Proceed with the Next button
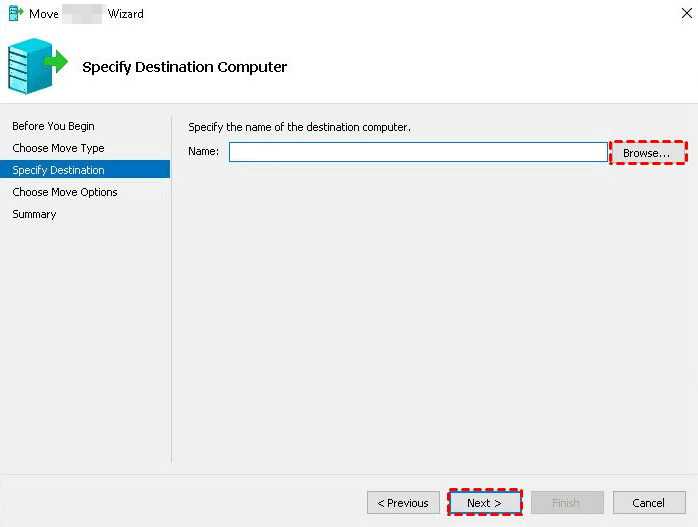The height and width of the screenshot is (527, 698). [x=485, y=502]
